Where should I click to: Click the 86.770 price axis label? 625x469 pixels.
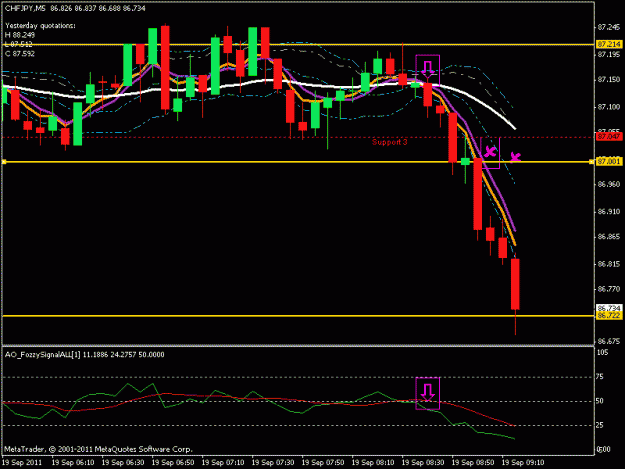(609, 289)
